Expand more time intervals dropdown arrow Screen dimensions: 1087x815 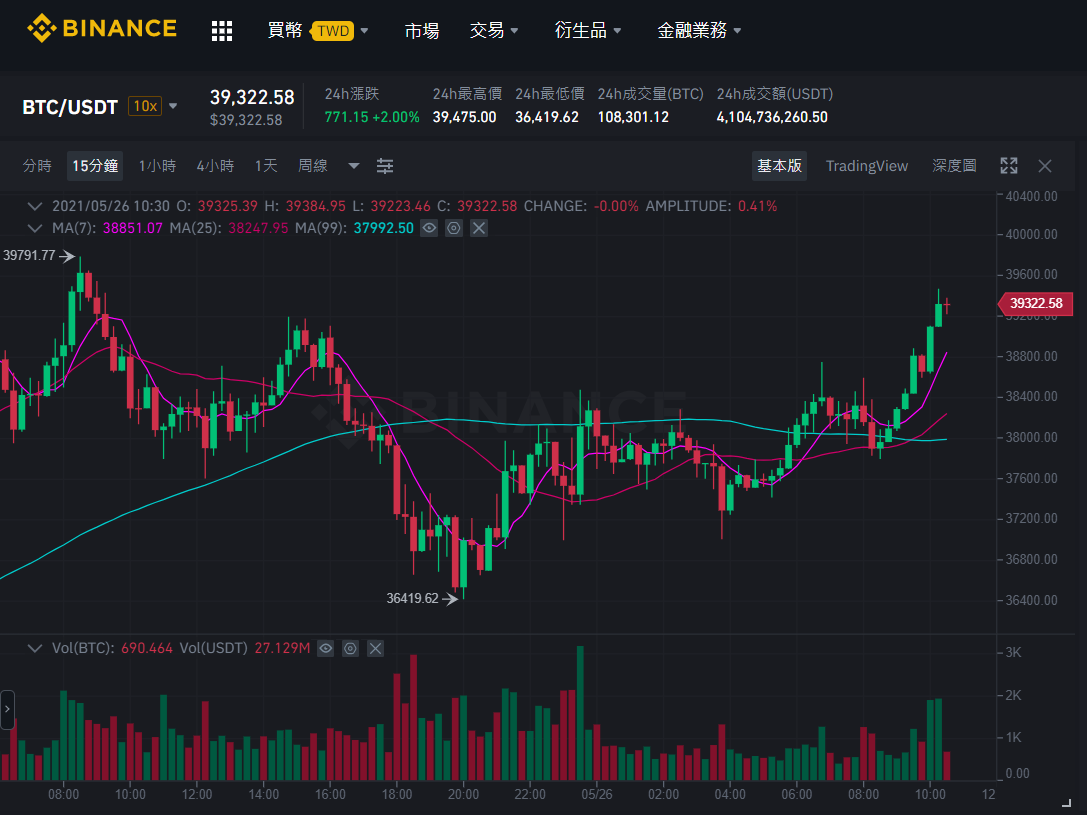354,166
